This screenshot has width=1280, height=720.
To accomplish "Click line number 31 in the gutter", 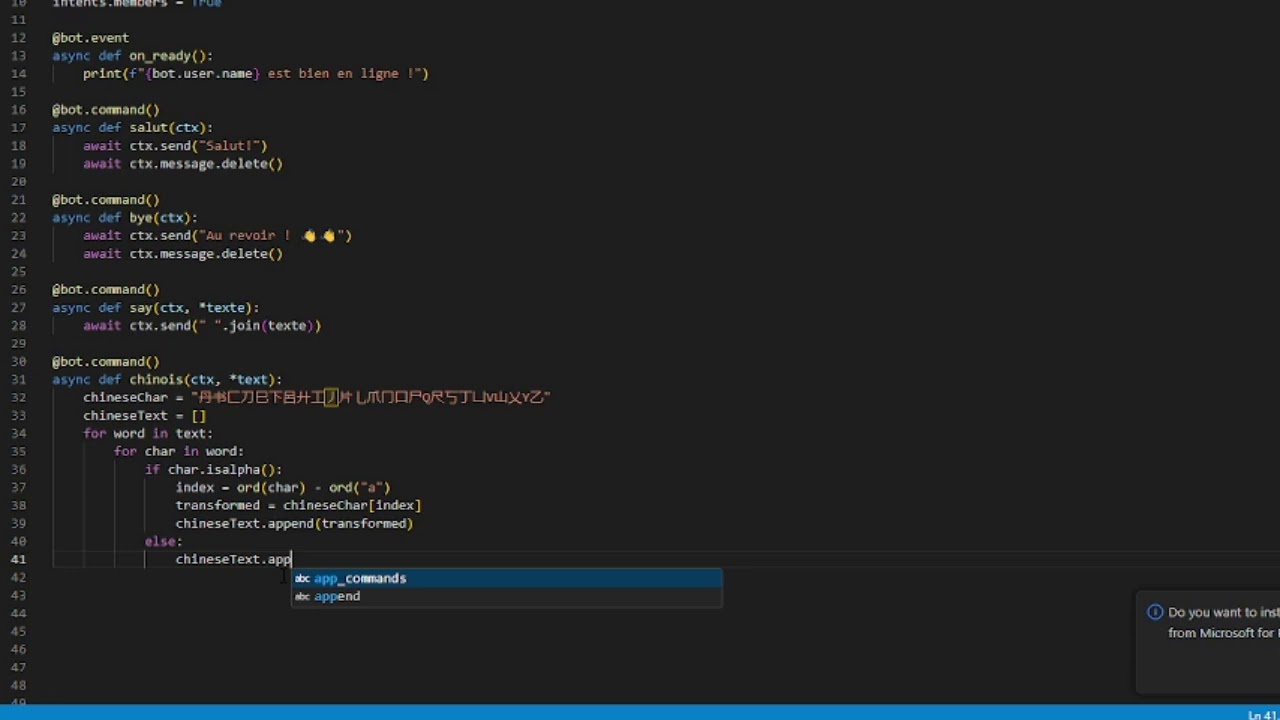I will 18,379.
